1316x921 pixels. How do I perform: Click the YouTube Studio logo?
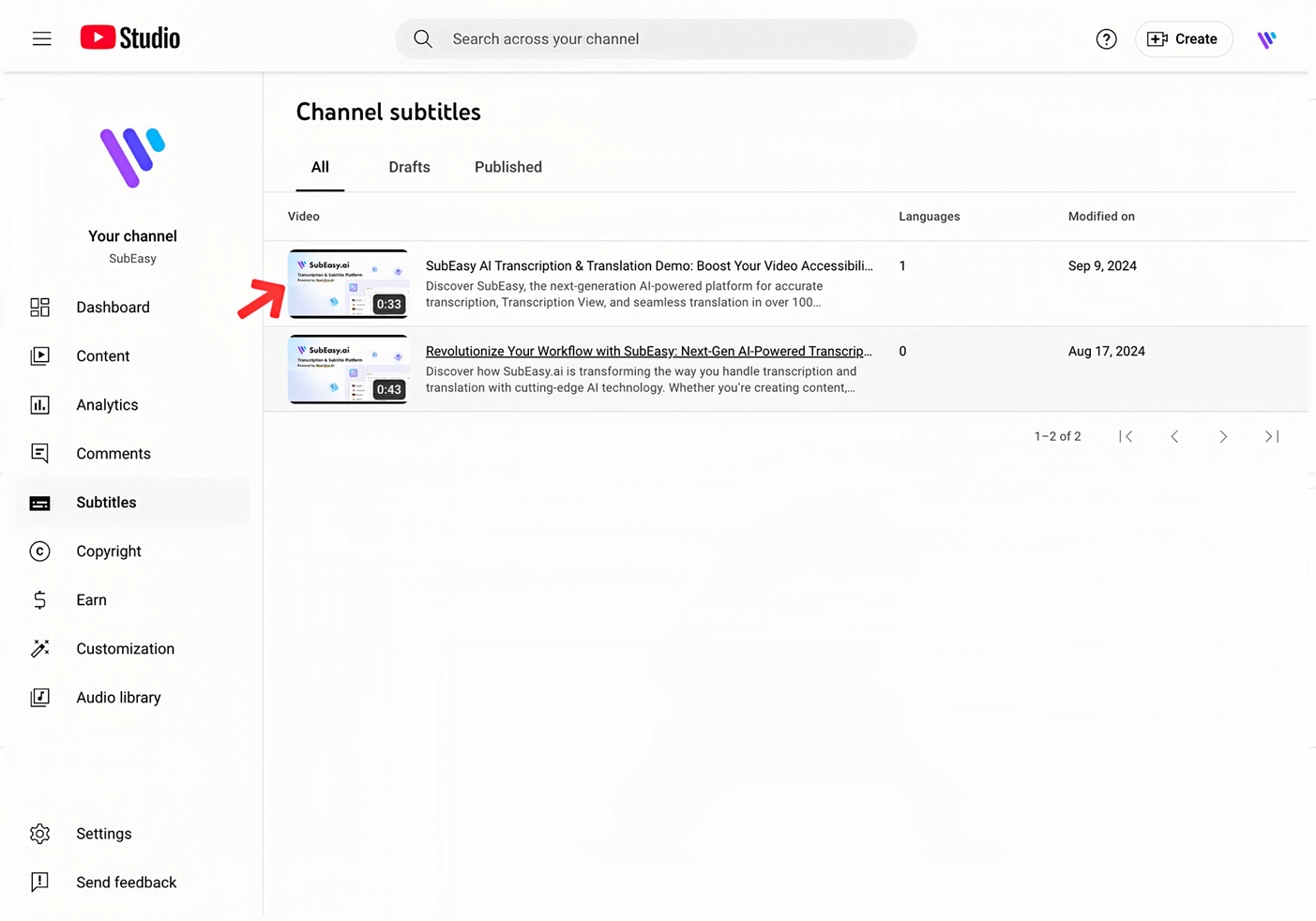click(x=130, y=38)
